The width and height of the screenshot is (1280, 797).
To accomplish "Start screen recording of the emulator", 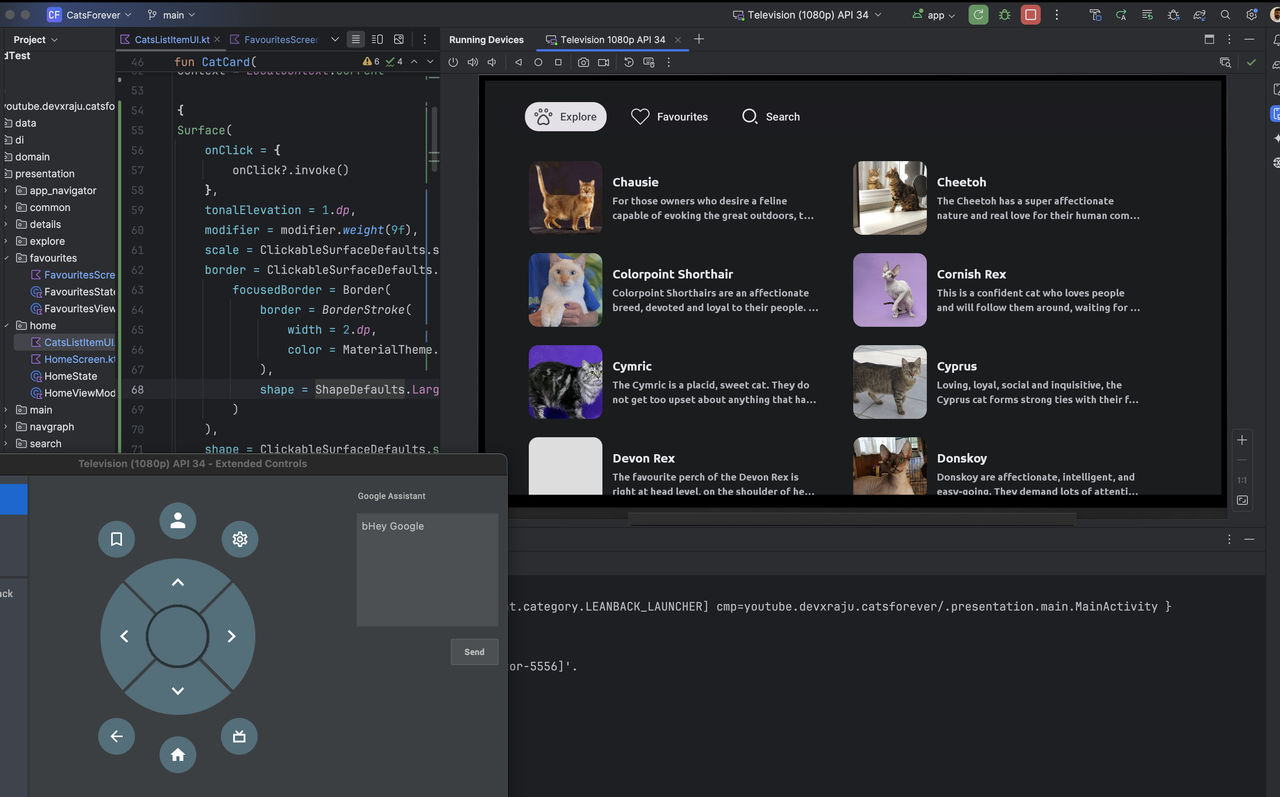I will click(603, 61).
